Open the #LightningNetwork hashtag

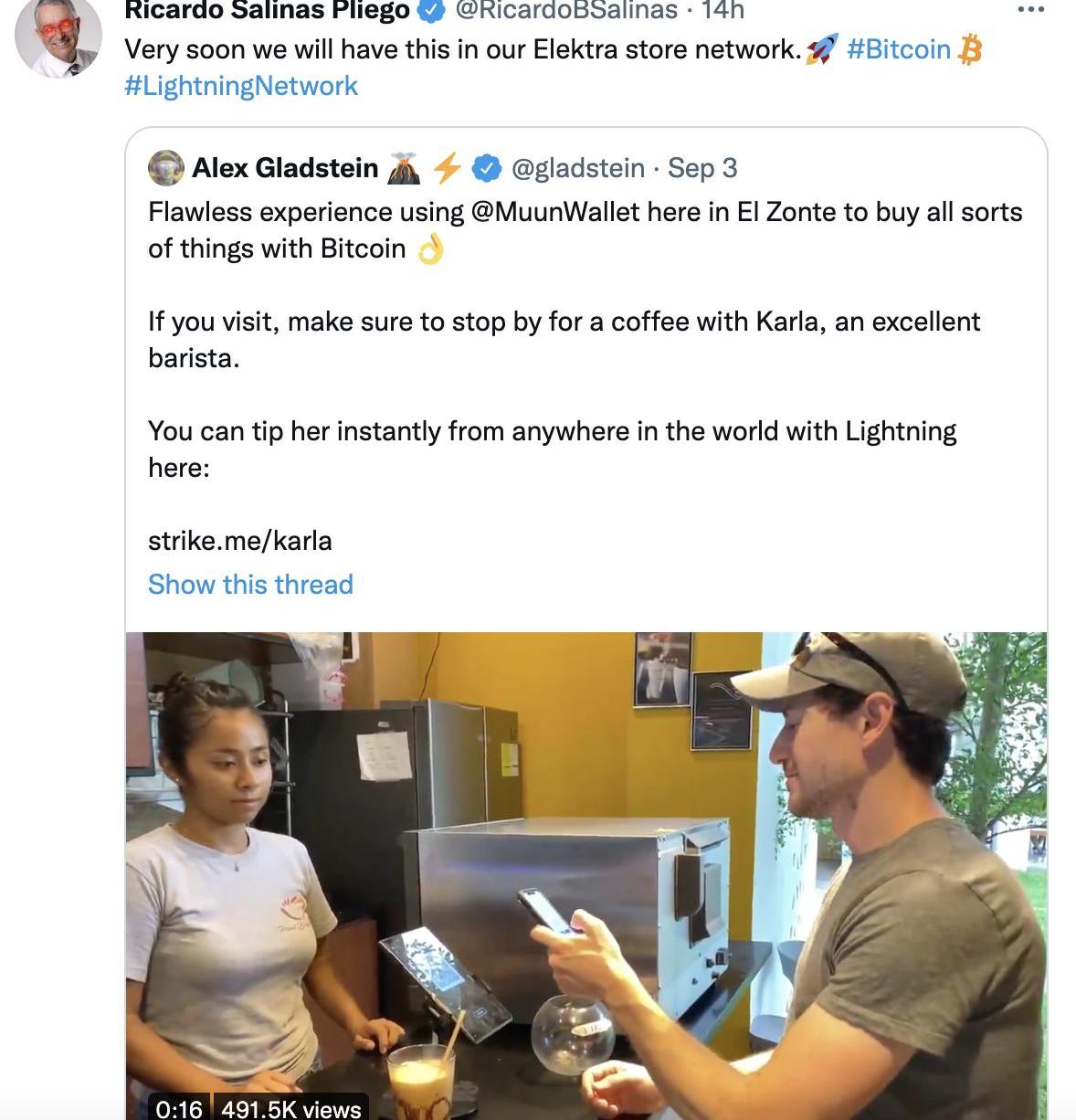241,86
